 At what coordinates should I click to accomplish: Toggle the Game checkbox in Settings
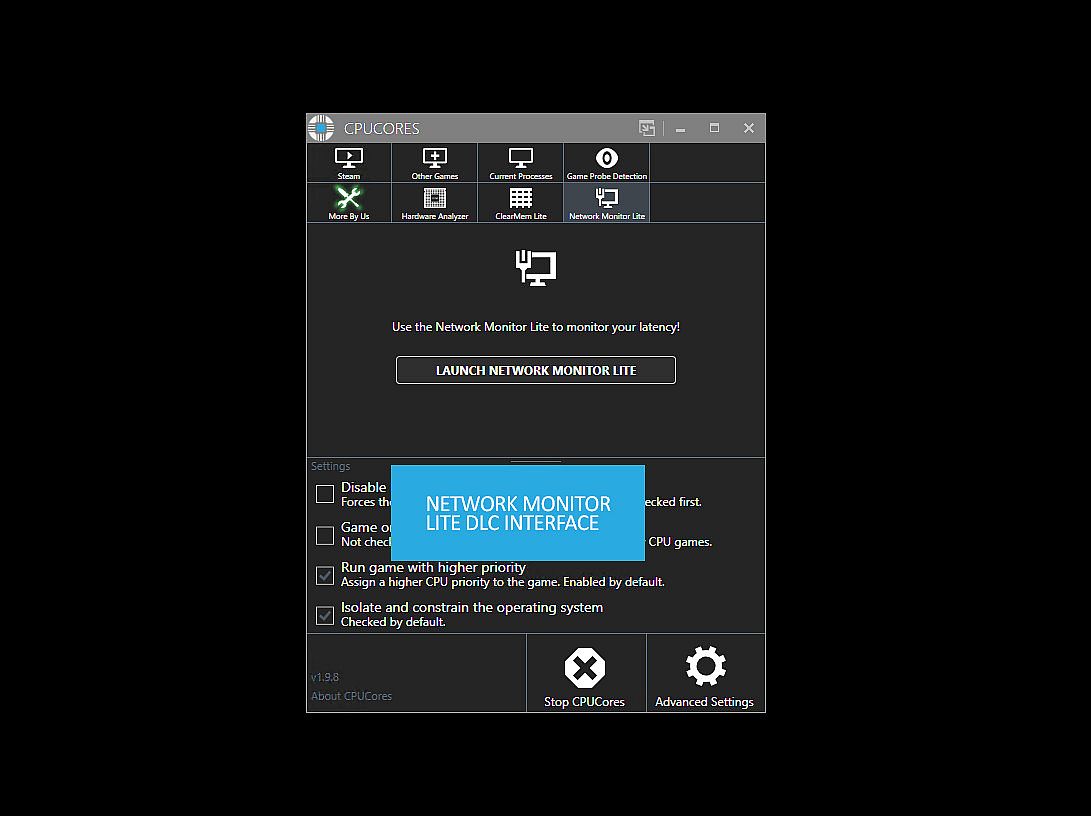[x=325, y=536]
